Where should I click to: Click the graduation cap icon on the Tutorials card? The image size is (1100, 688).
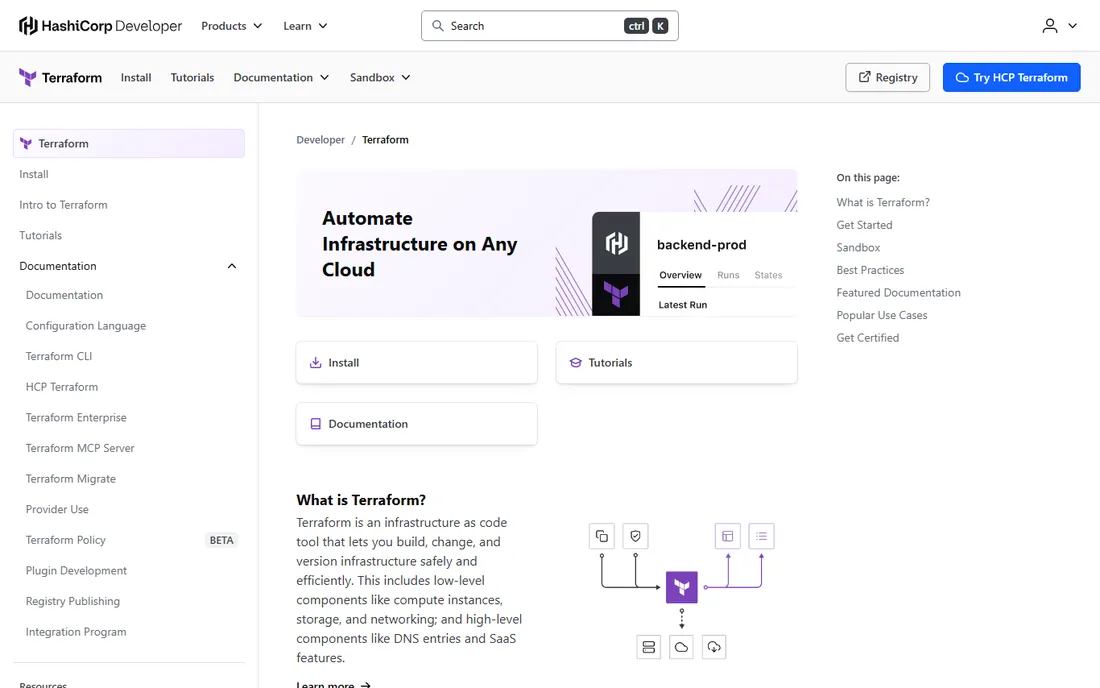point(575,363)
